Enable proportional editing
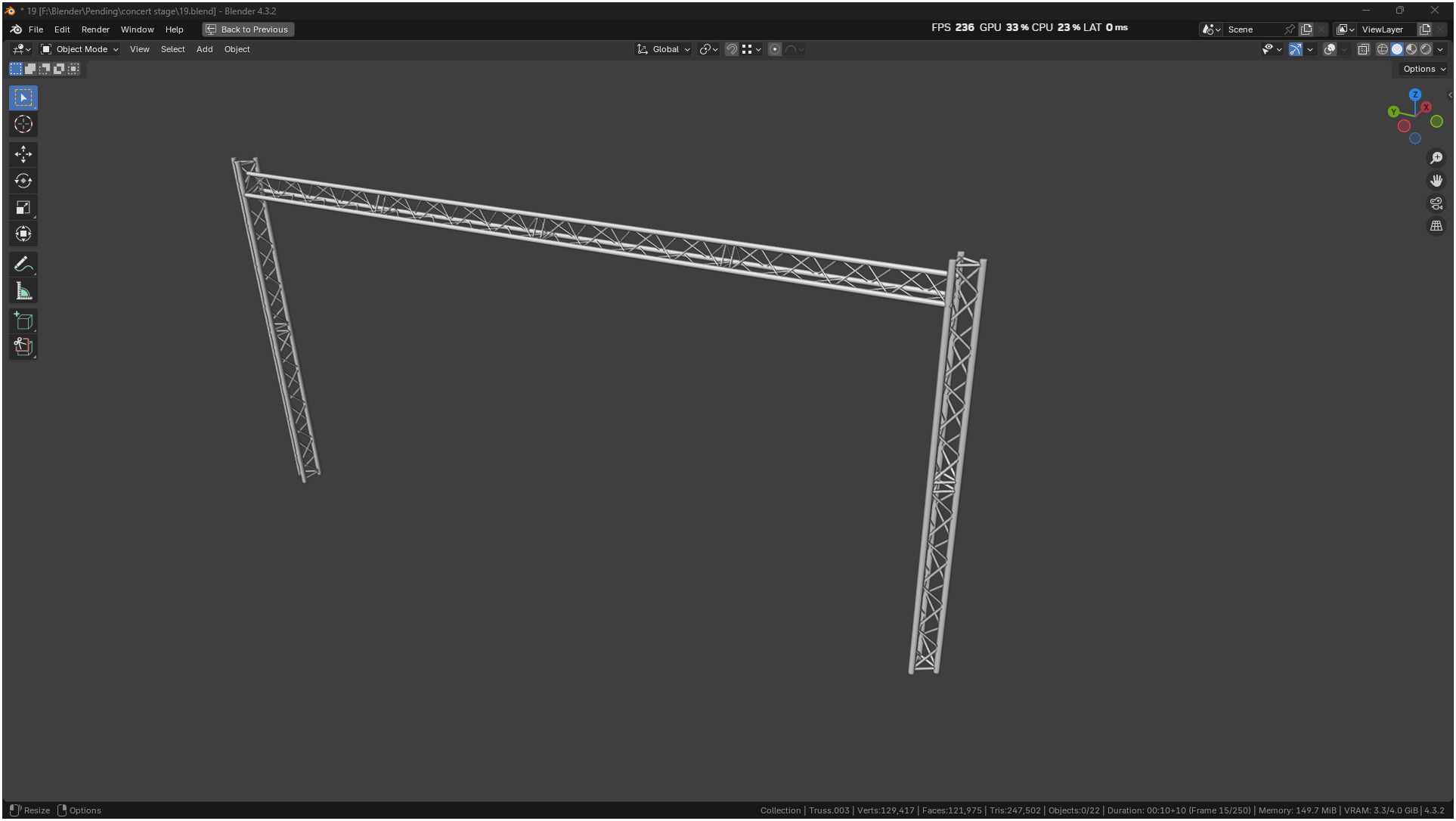Screen dimensions: 1456x821 point(775,49)
